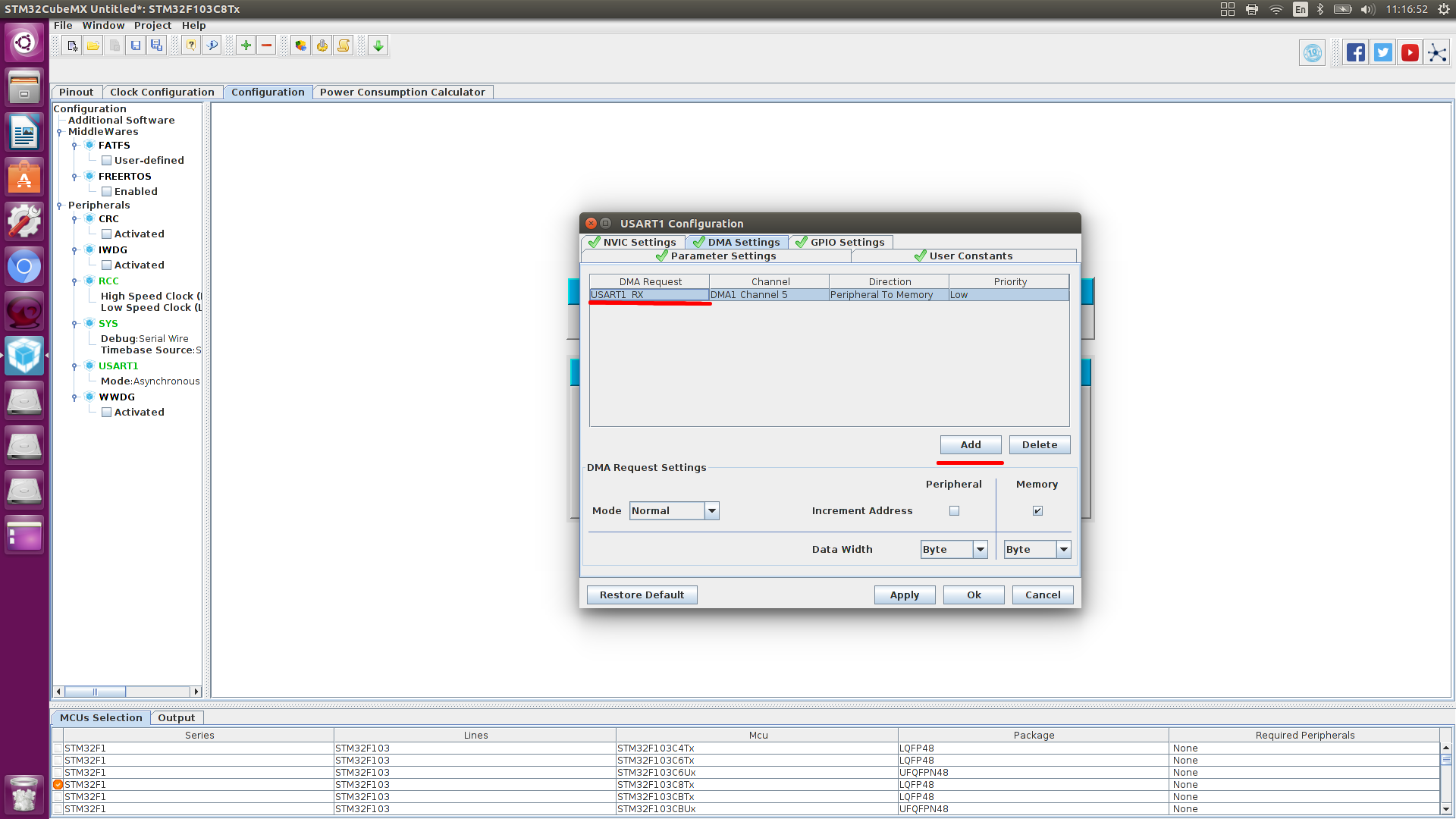Image resolution: width=1456 pixels, height=819 pixels.
Task: Click the green download arrow icon
Action: pos(378,45)
